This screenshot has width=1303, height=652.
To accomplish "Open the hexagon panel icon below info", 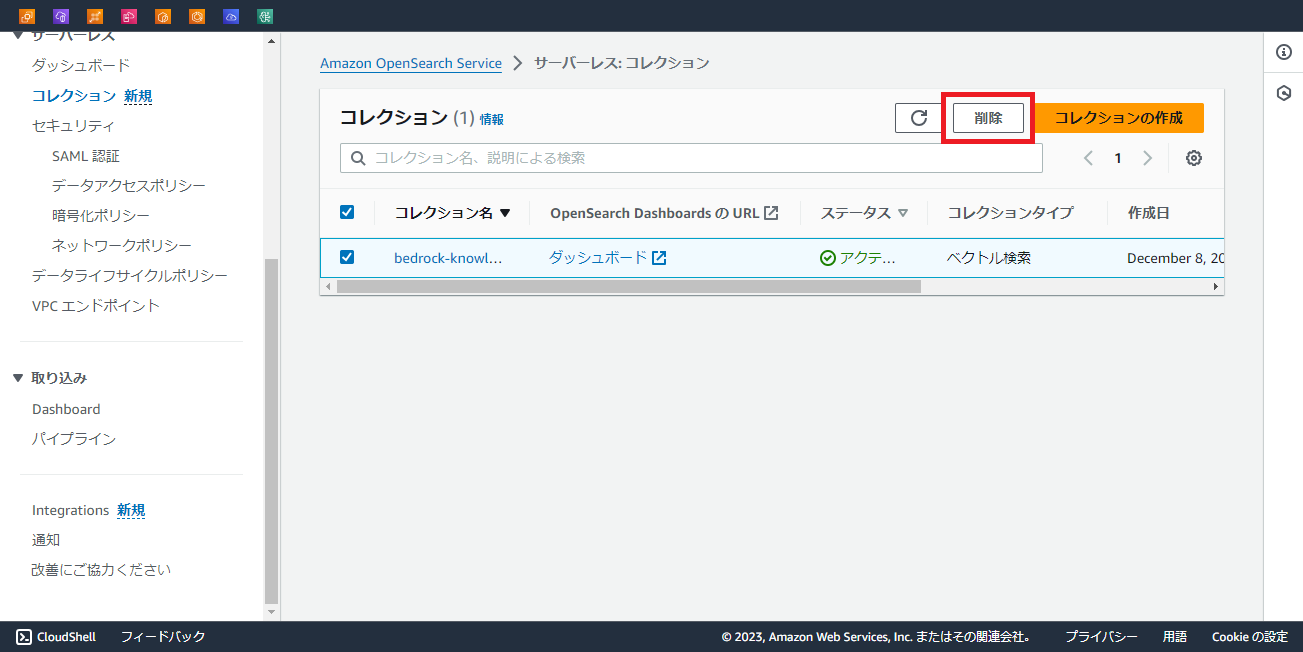I will click(1284, 93).
